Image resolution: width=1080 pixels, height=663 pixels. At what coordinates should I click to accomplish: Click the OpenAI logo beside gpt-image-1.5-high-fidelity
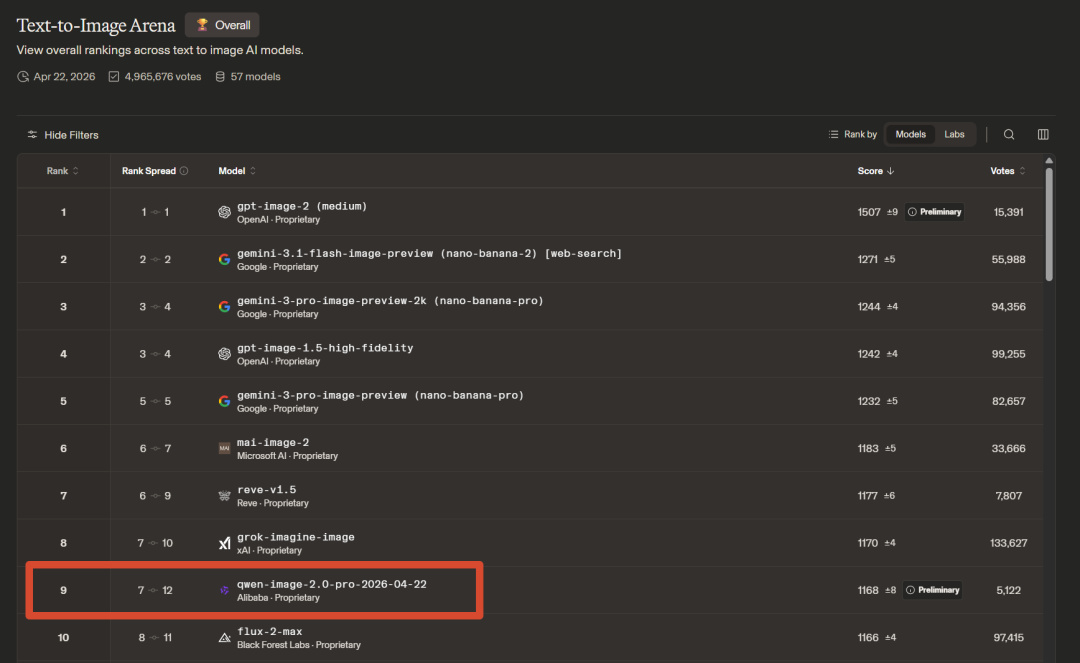[x=225, y=354]
